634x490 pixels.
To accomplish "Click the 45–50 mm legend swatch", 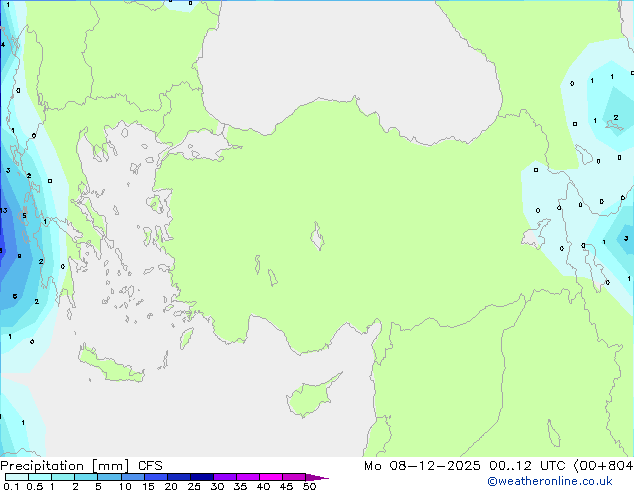I will click(294, 477).
